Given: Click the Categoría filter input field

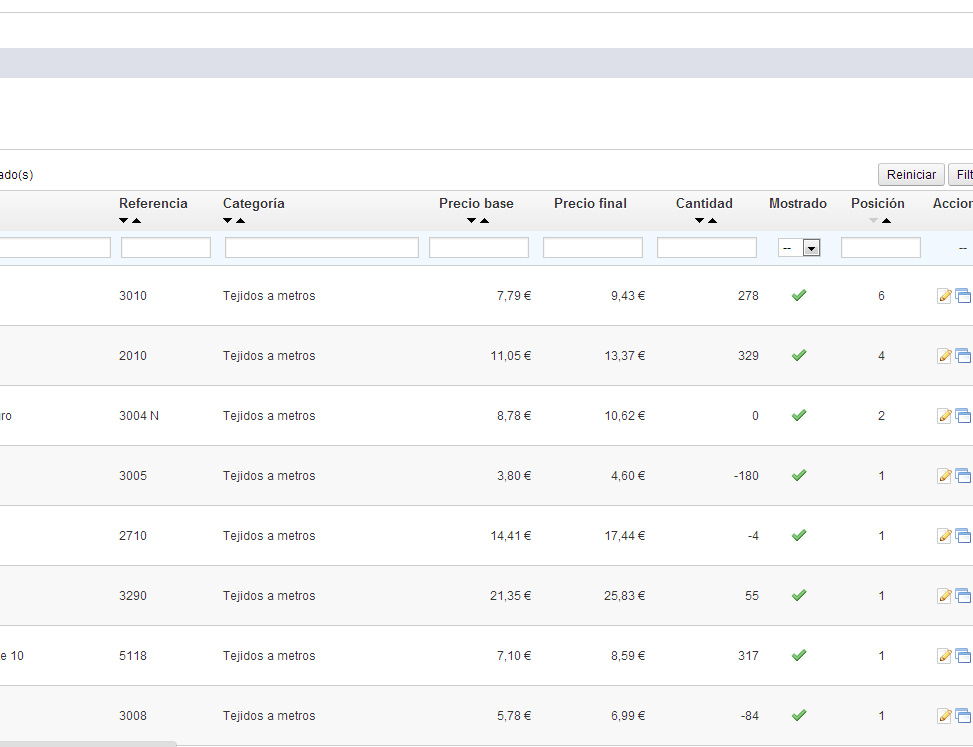Looking at the screenshot, I should point(321,248).
